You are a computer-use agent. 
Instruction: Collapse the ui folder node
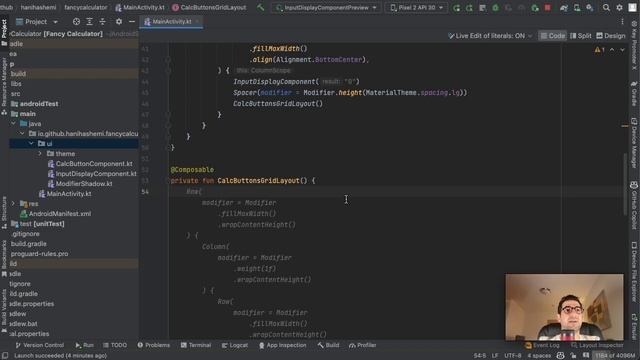coord(31,143)
